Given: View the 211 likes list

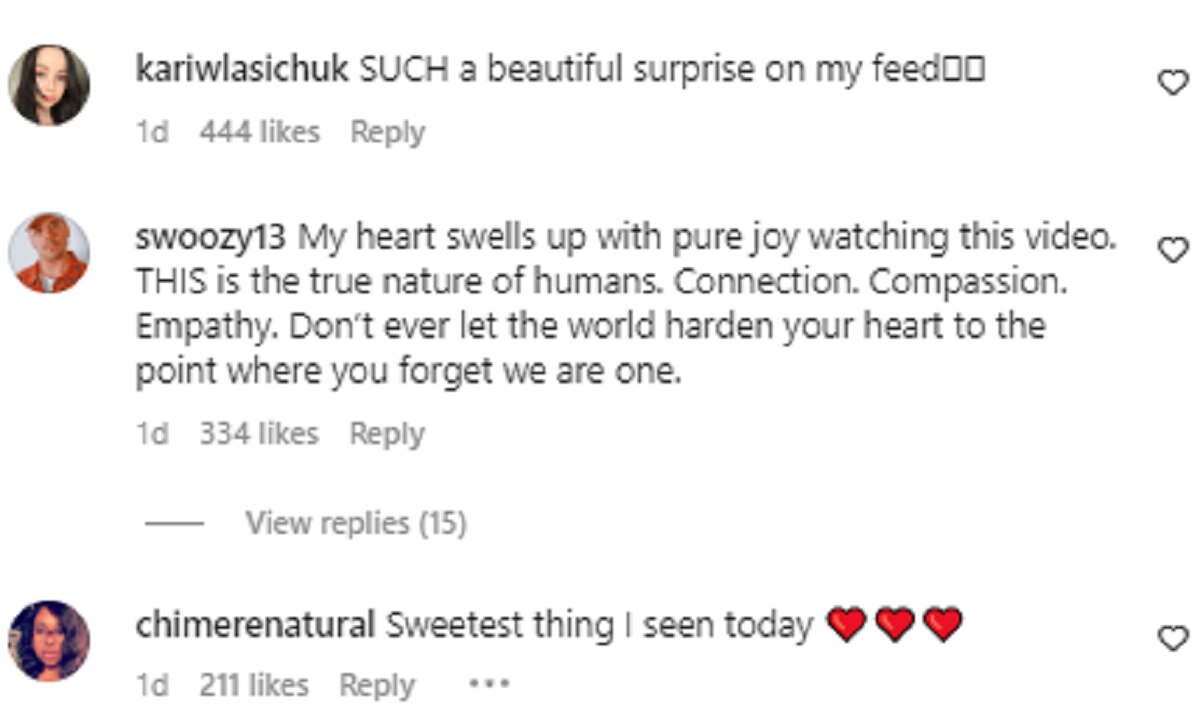Looking at the screenshot, I should (x=254, y=686).
